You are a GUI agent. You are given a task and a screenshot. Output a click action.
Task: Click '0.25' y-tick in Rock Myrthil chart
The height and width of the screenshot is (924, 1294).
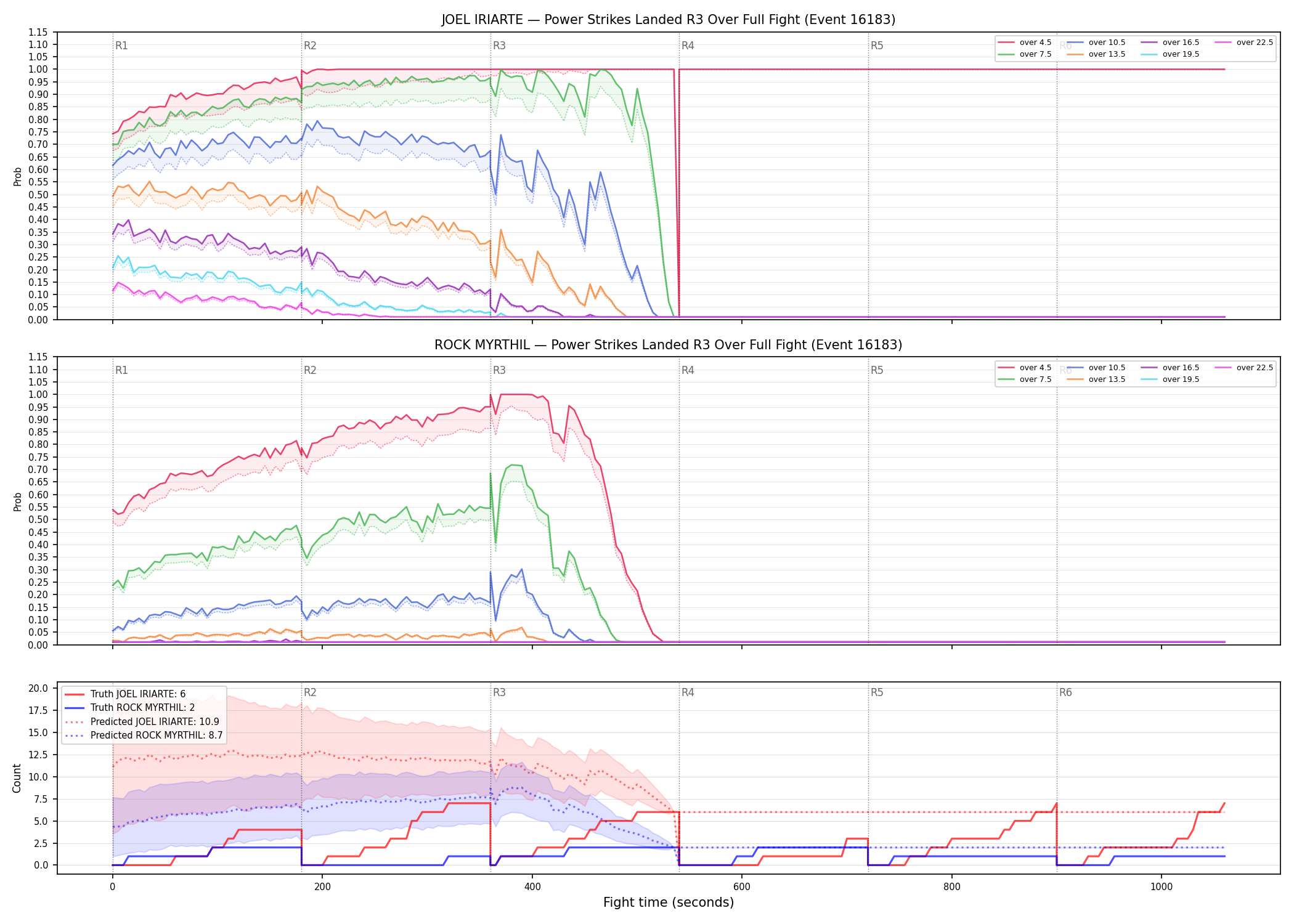point(38,583)
